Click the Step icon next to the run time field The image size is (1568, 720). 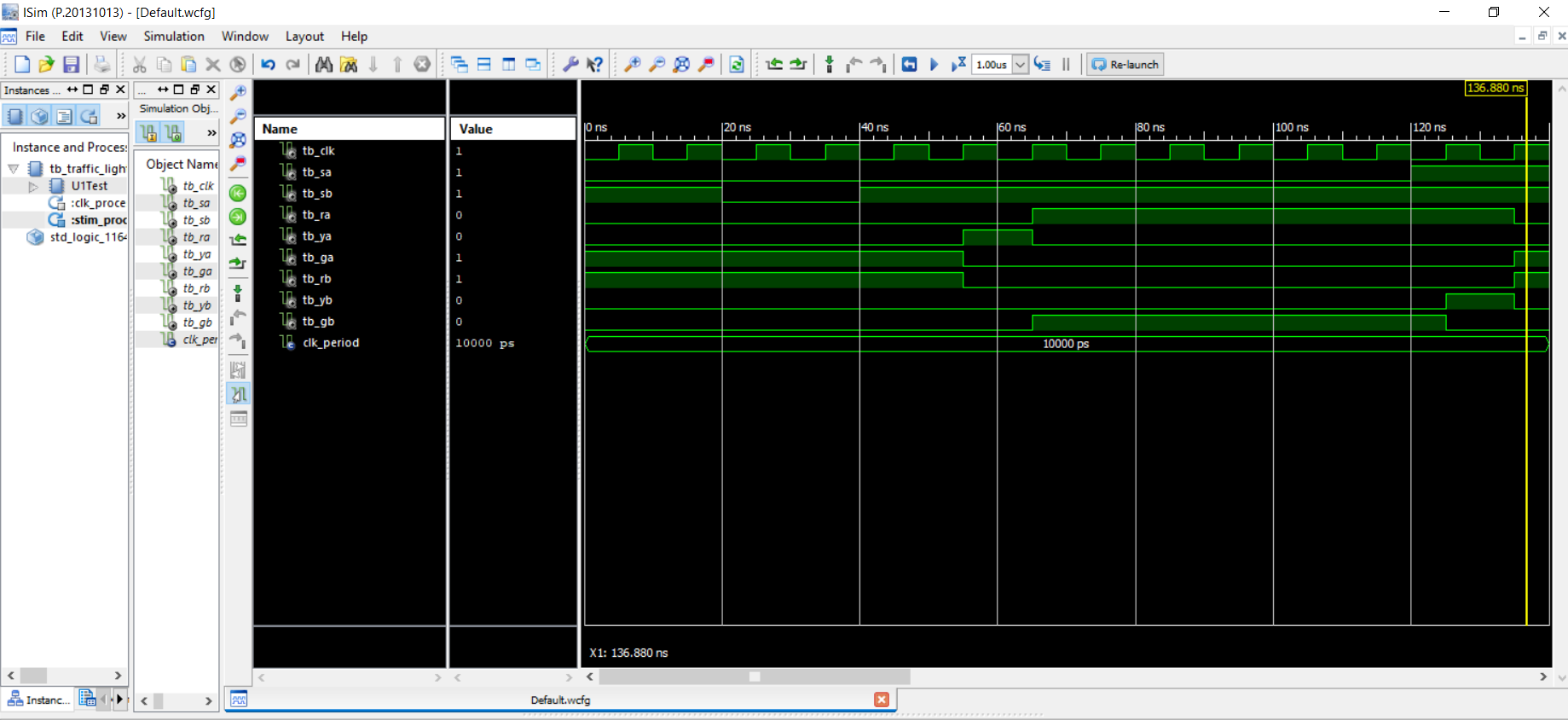pos(1042,64)
